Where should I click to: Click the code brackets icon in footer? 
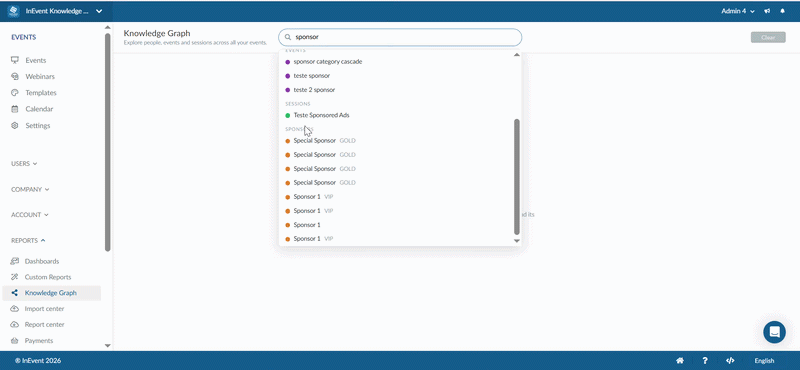[730, 361]
